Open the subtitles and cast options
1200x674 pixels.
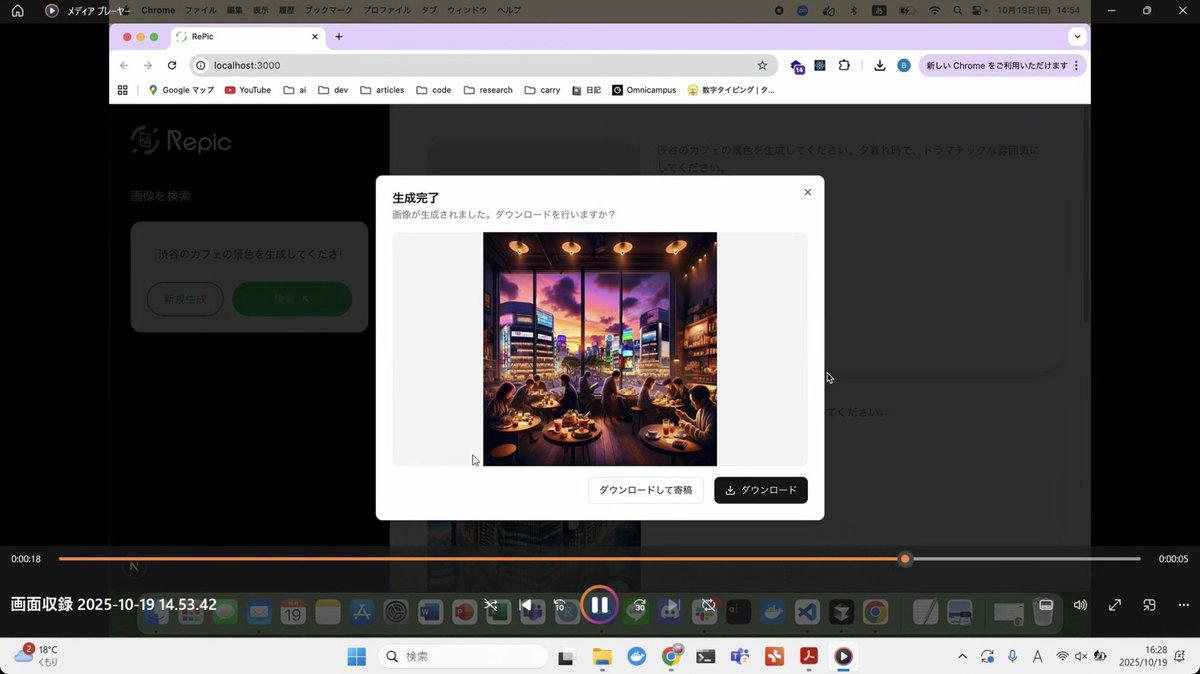point(1045,605)
